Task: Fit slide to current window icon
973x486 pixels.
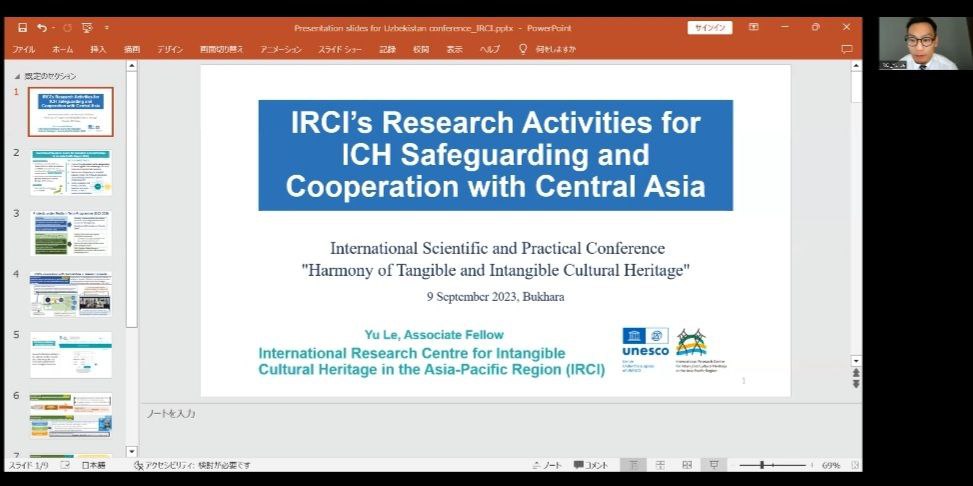Action: 853,465
